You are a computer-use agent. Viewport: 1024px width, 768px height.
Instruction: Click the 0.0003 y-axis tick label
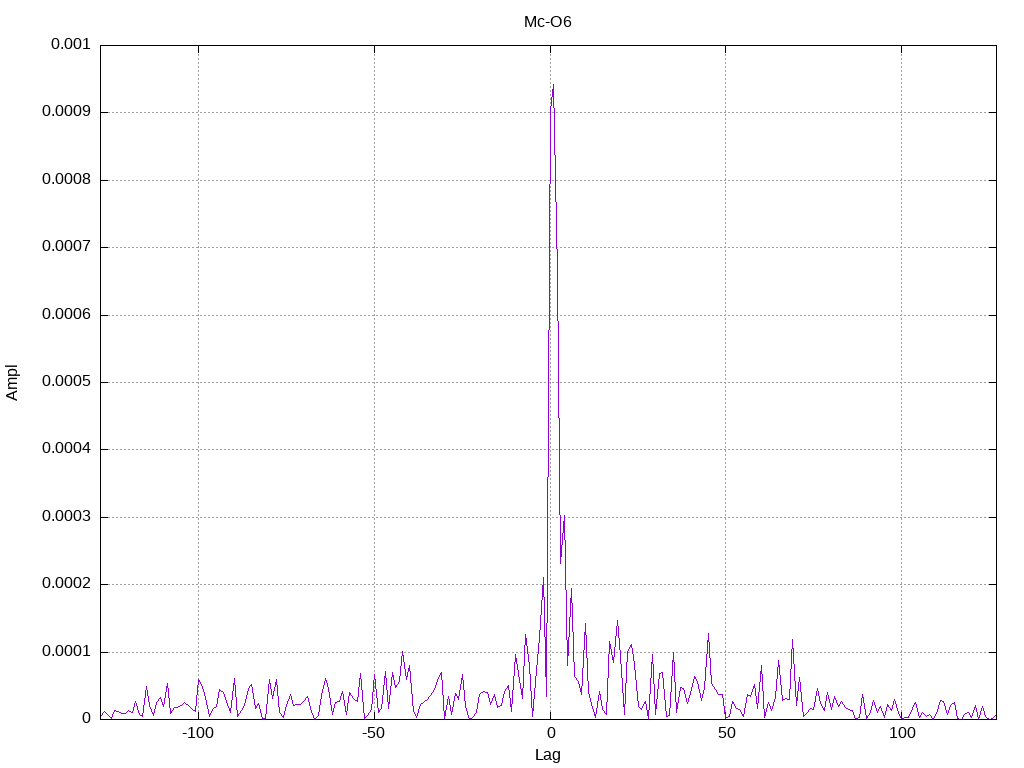tap(66, 517)
